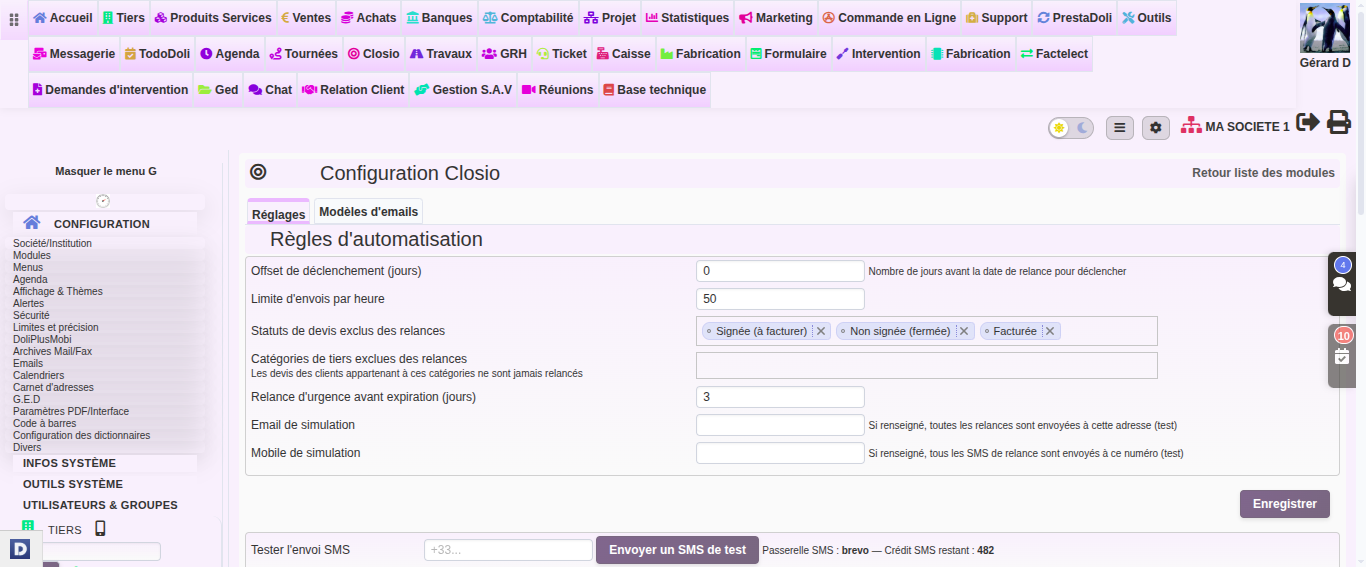Click the Agenda clock icon
This screenshot has height=567, width=1366.
click(x=205, y=54)
